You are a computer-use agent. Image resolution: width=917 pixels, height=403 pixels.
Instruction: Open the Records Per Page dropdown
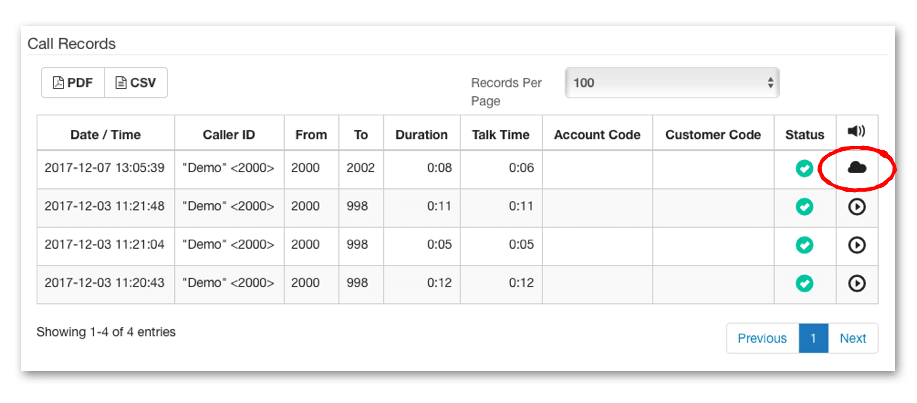click(673, 82)
